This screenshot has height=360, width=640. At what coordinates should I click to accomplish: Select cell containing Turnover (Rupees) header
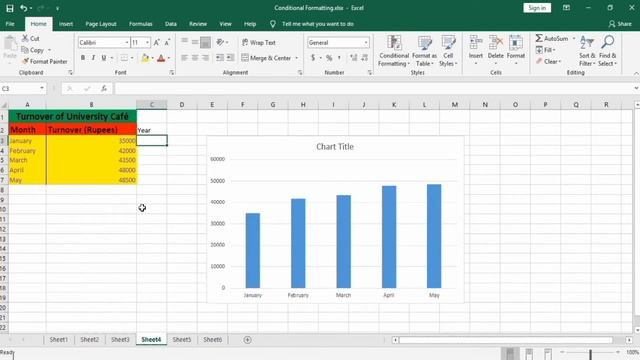click(91, 130)
